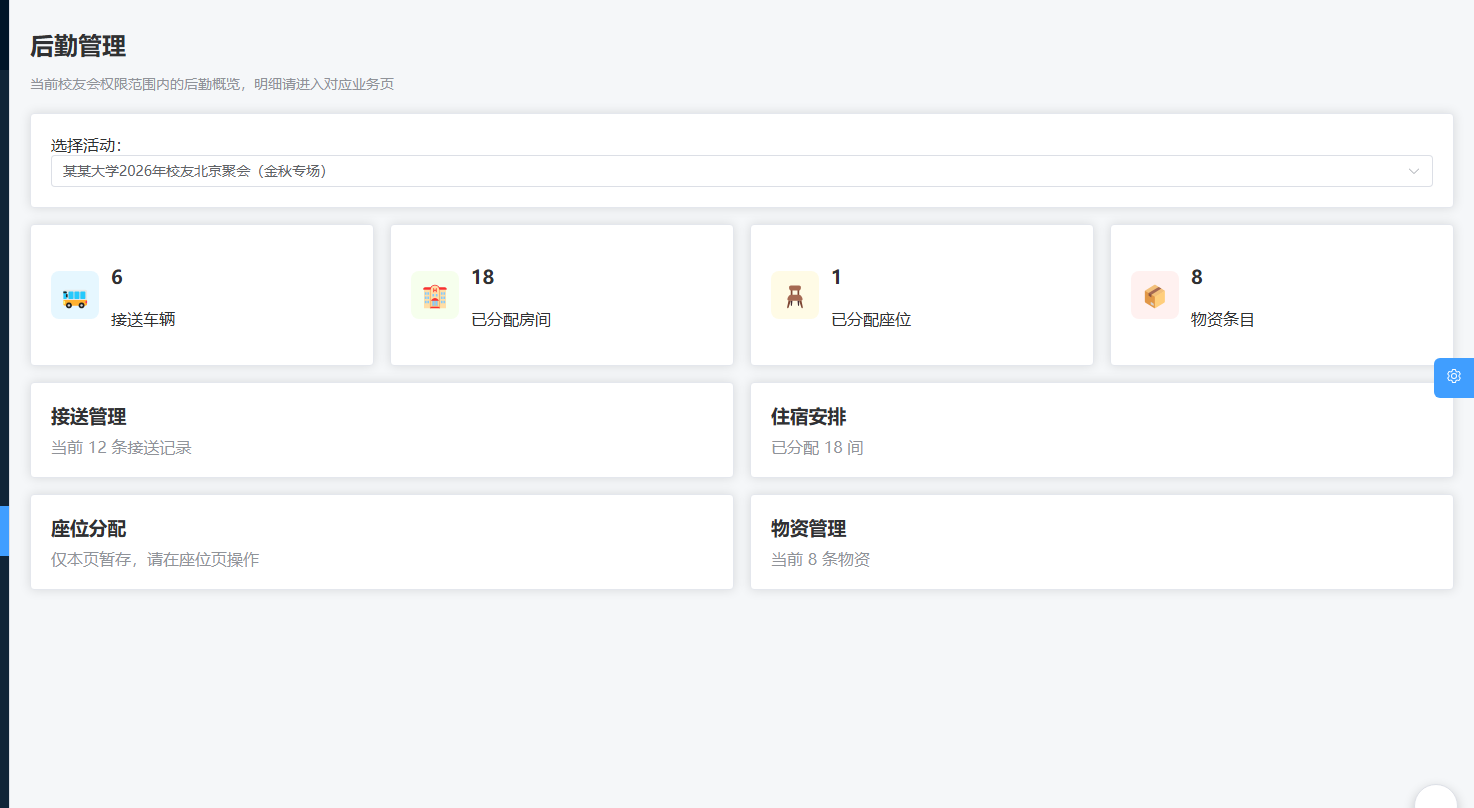Open the 物资管理 card

[1102, 542]
